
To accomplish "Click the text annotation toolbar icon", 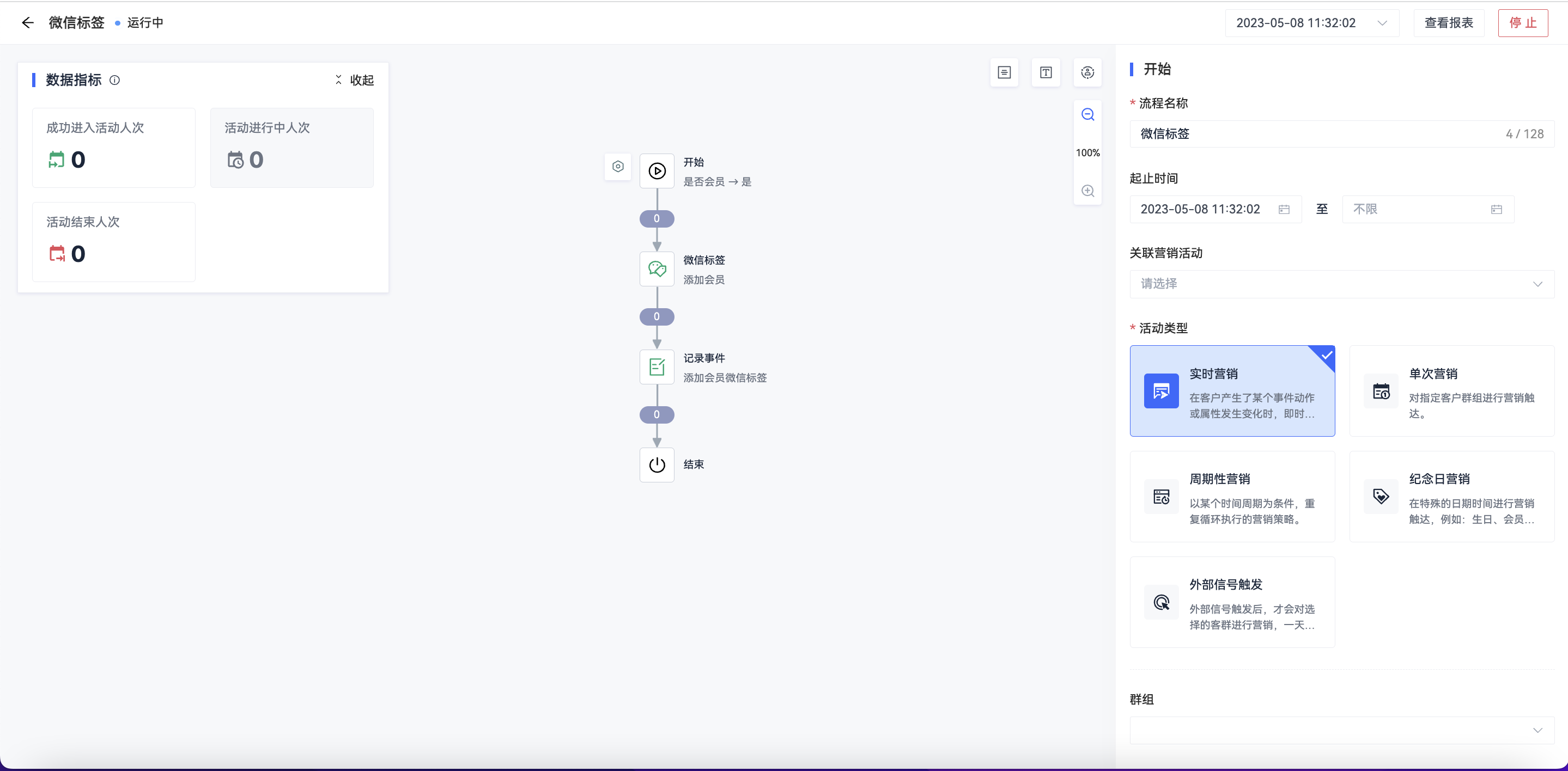I will point(1046,72).
